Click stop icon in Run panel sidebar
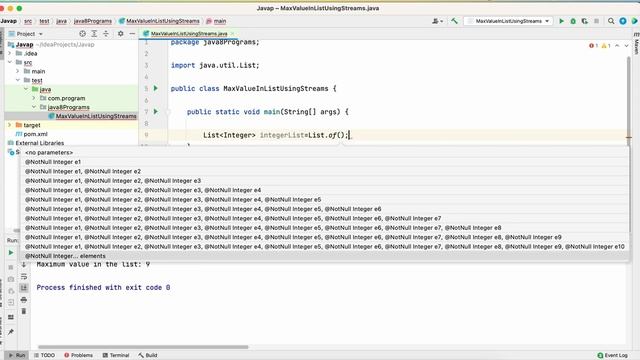 tap(11, 267)
